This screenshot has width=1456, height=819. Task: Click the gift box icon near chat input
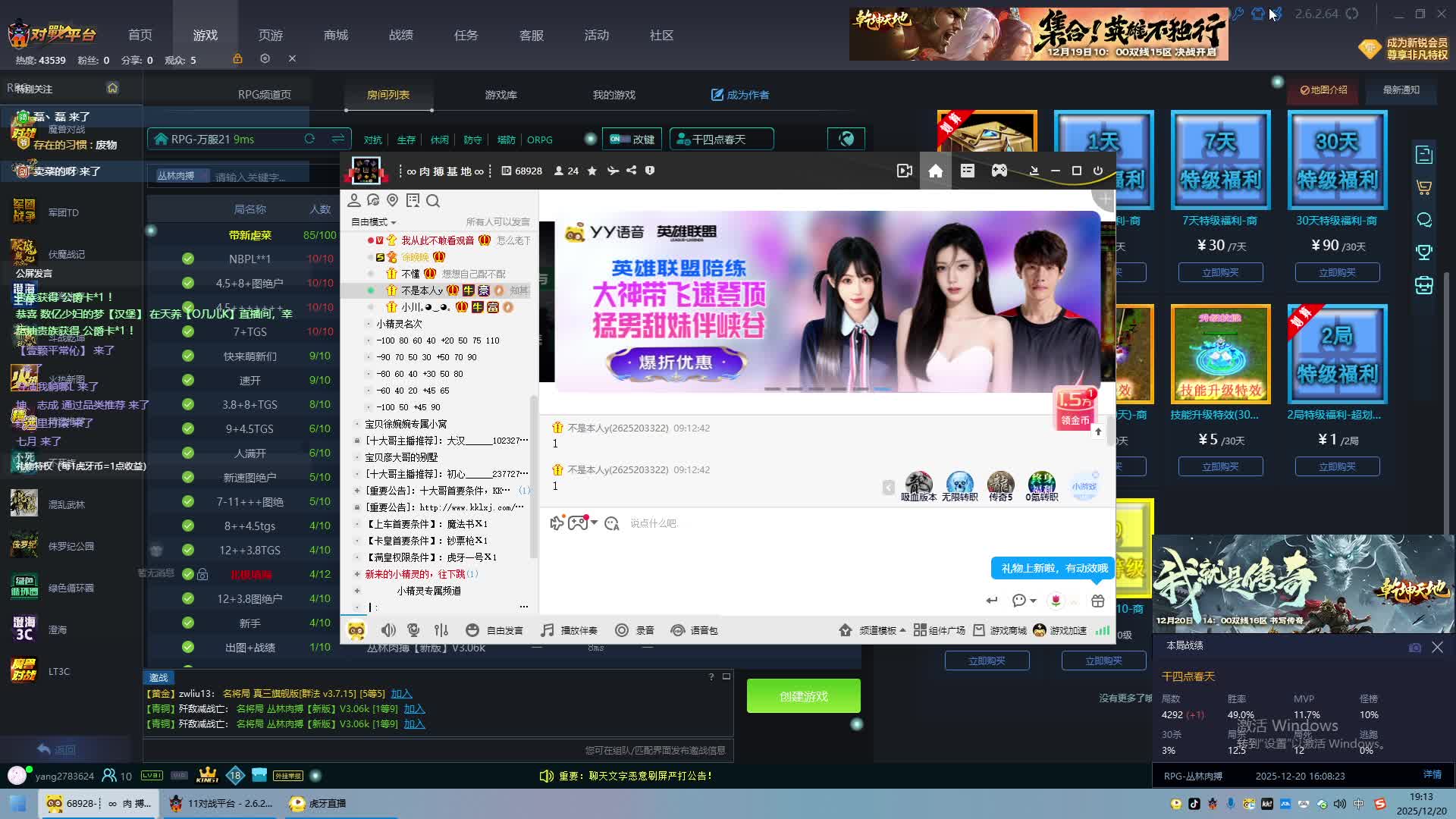1097,601
